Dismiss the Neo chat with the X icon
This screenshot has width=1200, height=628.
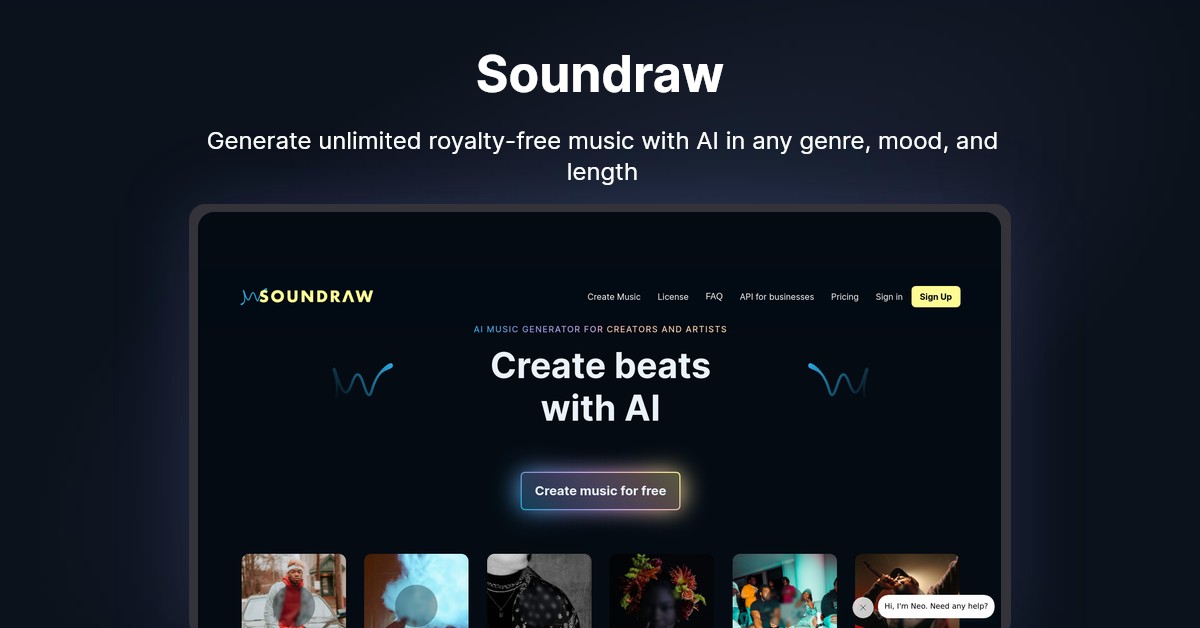(x=863, y=607)
